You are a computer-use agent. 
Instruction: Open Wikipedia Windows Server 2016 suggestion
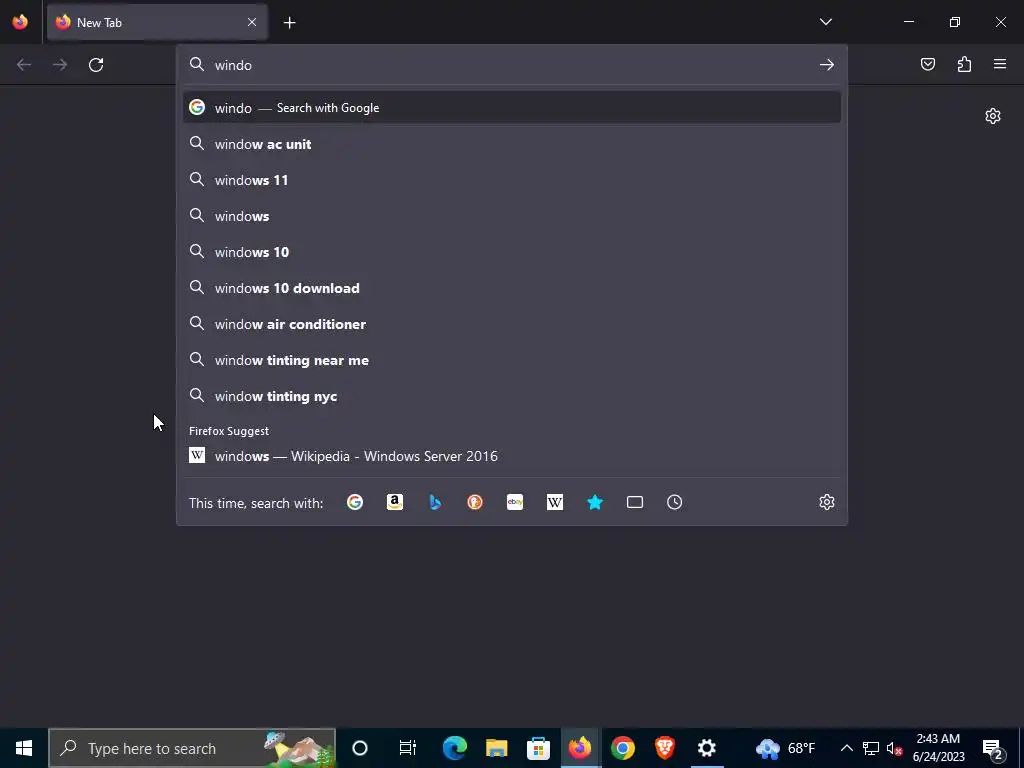click(x=512, y=456)
